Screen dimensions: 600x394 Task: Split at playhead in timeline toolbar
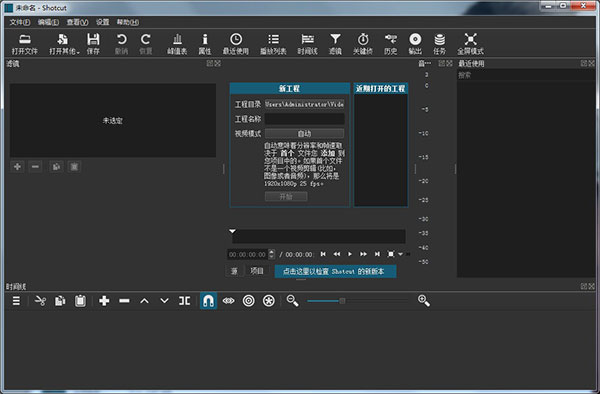click(x=184, y=301)
